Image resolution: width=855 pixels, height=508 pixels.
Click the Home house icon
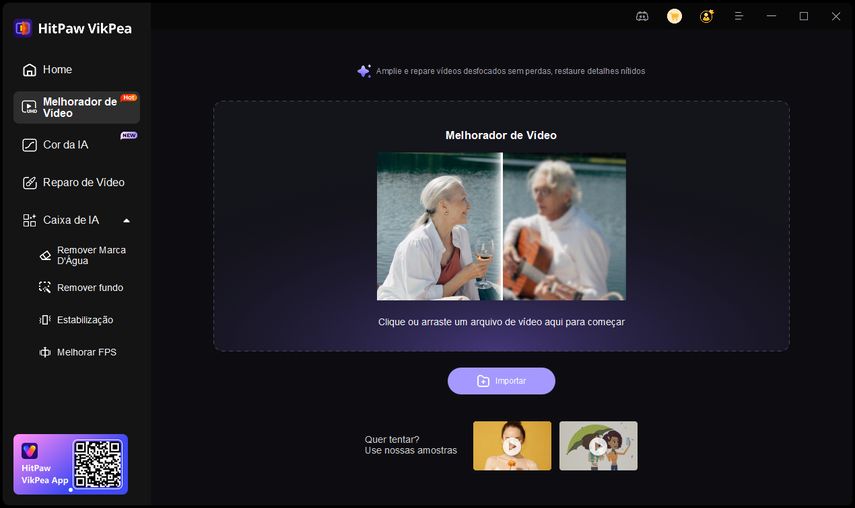(29, 70)
